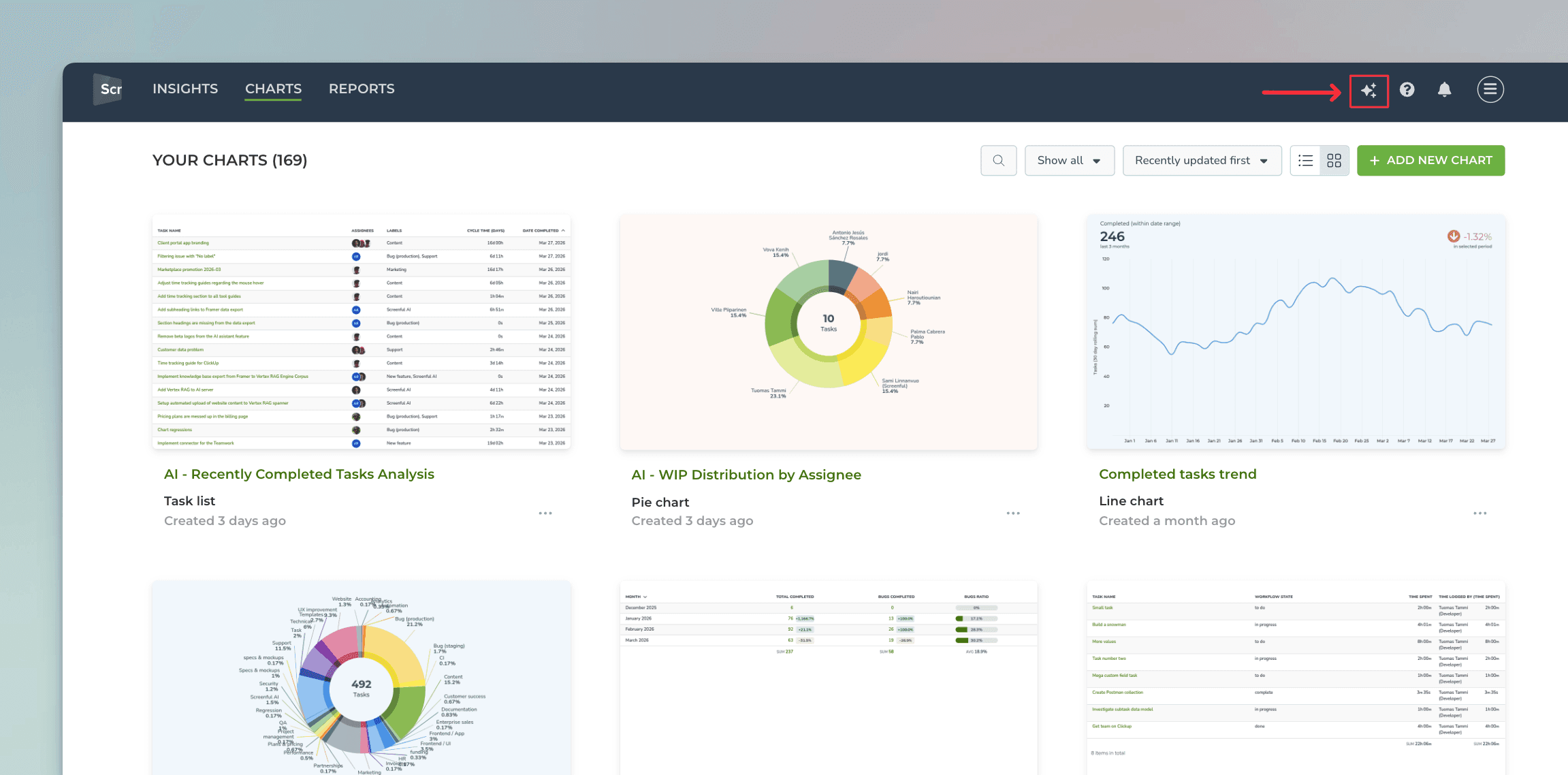Open the notifications bell
The image size is (1568, 775).
(x=1444, y=90)
